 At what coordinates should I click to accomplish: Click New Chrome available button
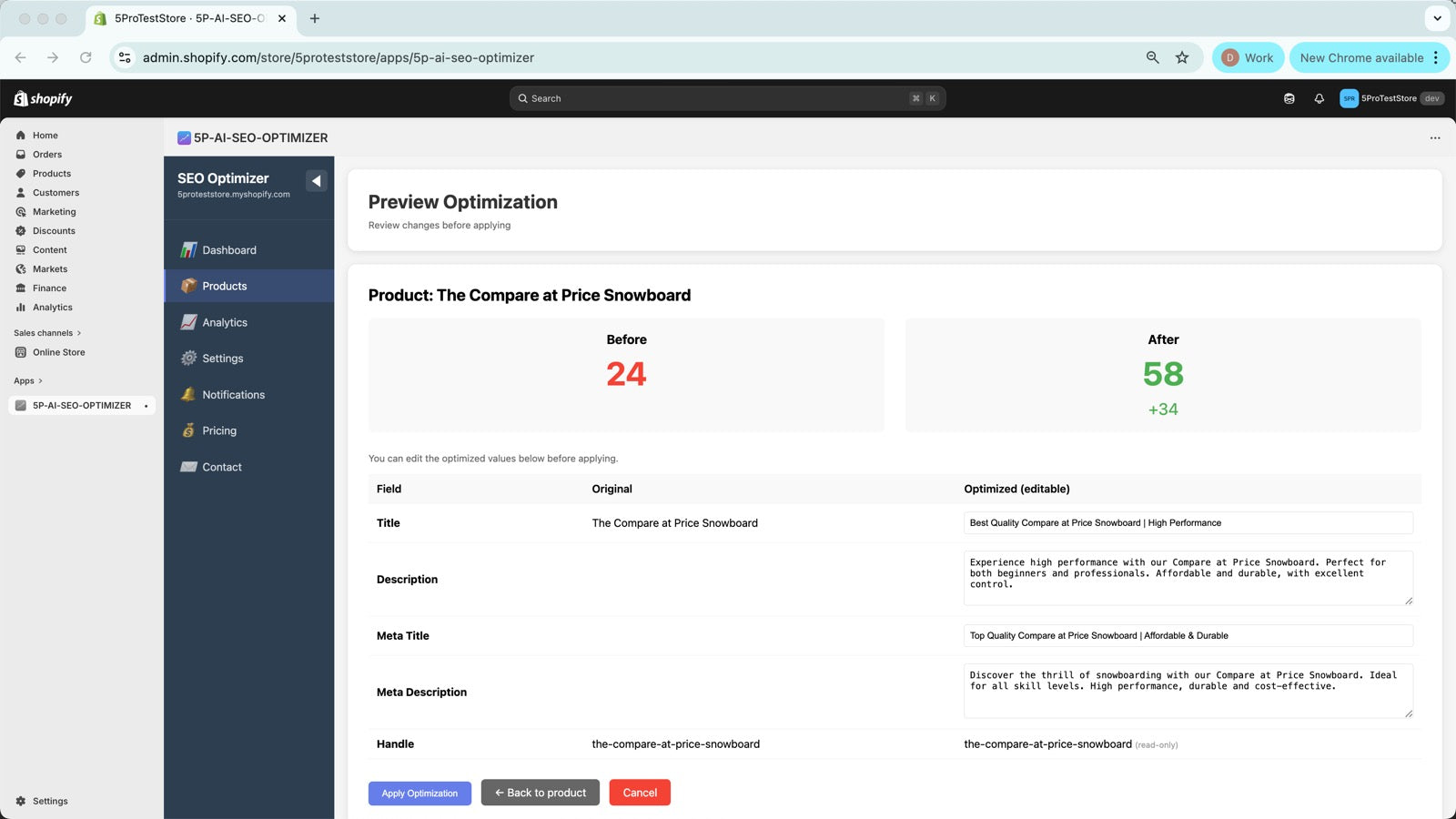[1370, 57]
